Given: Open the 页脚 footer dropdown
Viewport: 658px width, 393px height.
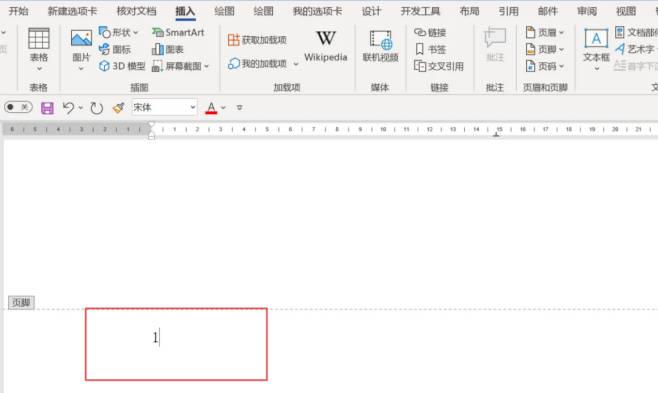Looking at the screenshot, I should point(544,49).
